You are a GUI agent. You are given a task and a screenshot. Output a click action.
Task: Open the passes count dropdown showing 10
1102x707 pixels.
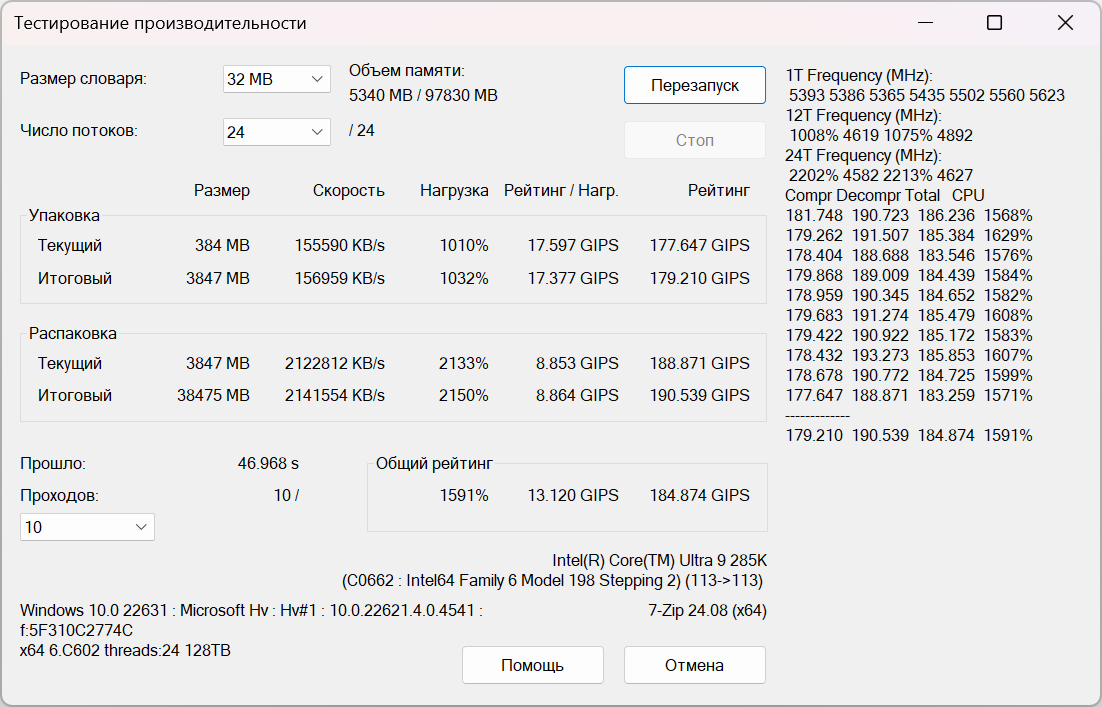87,527
